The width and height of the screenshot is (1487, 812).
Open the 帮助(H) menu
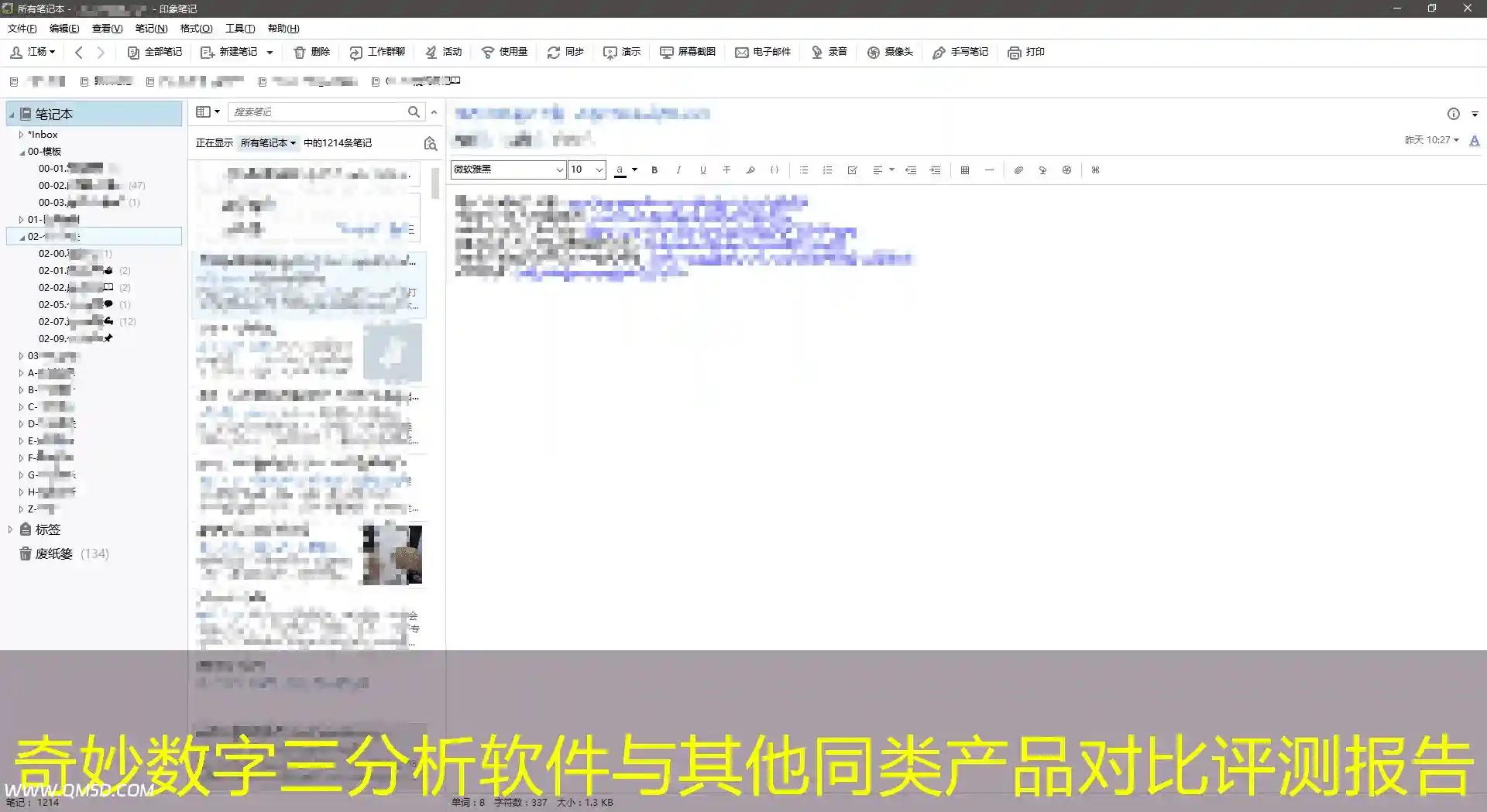[x=283, y=29]
